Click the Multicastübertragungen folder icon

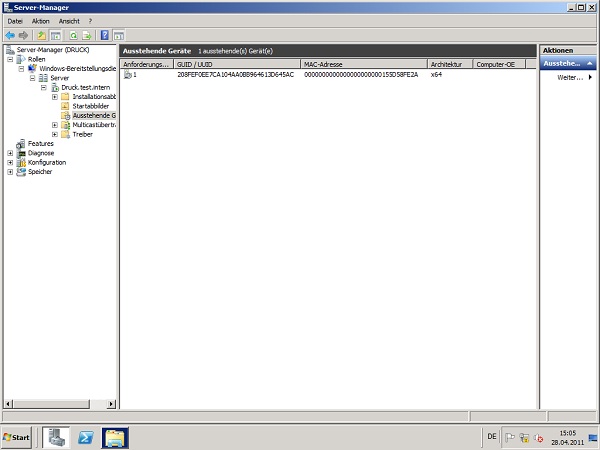pos(65,125)
